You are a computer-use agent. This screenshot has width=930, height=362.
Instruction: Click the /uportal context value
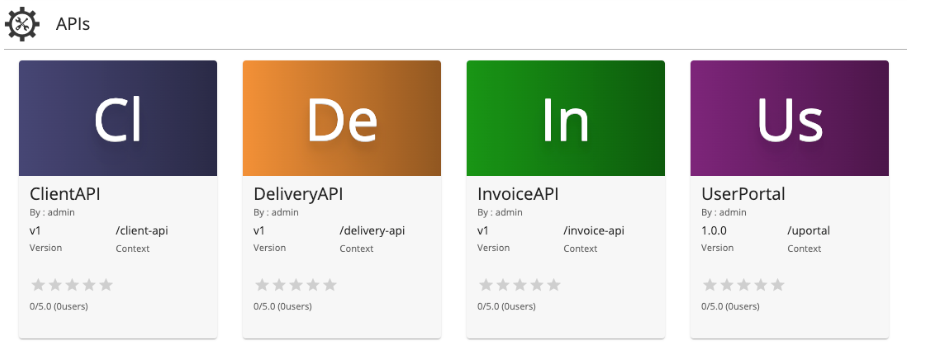(808, 231)
